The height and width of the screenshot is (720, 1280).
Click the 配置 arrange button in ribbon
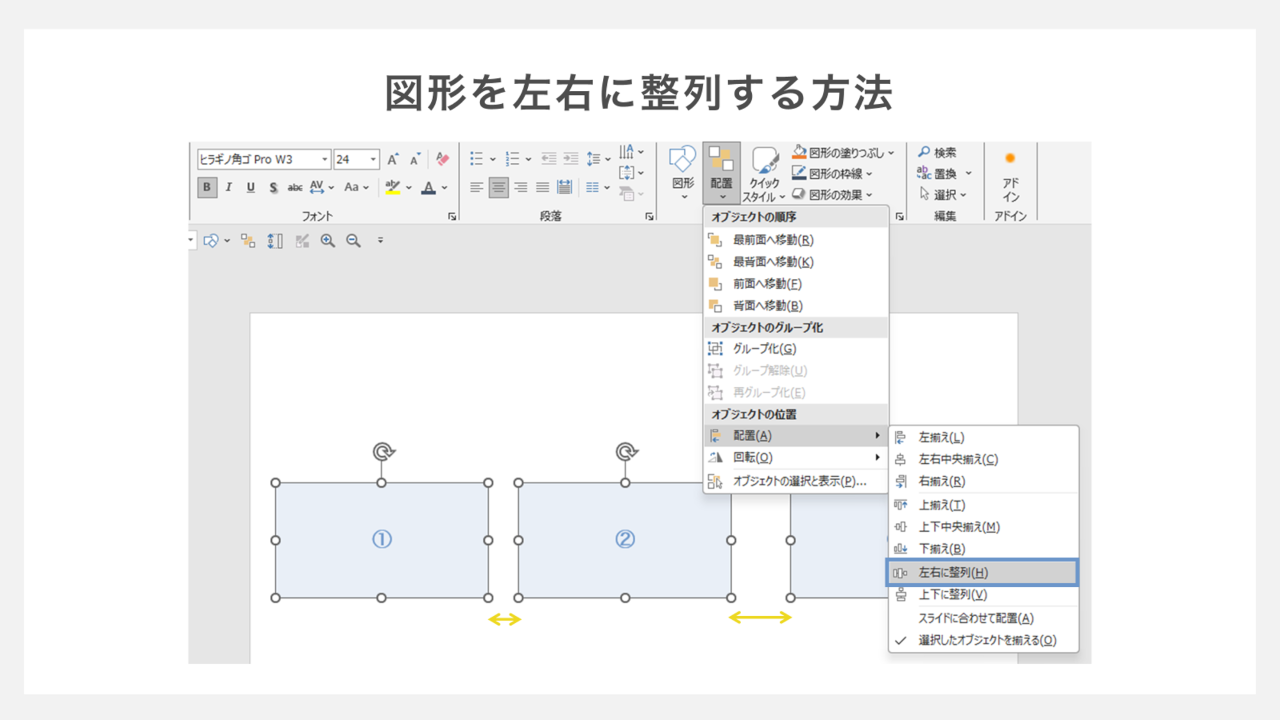point(721,173)
